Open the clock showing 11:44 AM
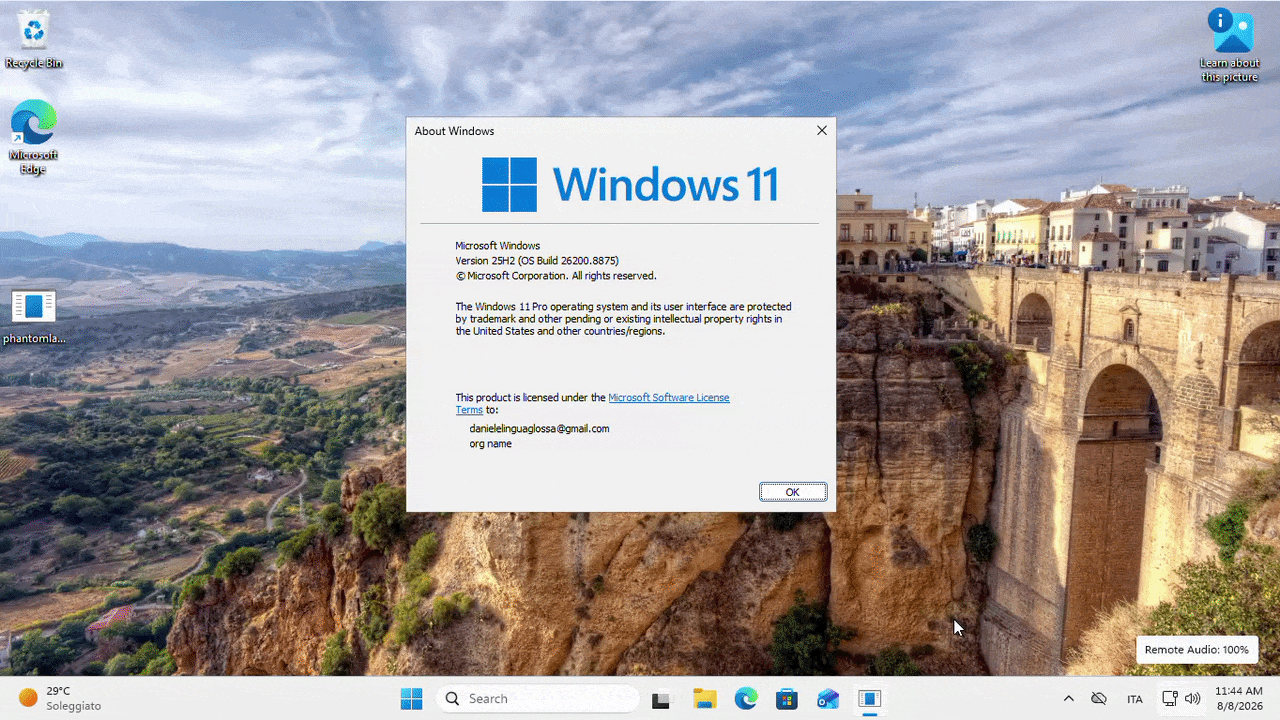 tap(1238, 699)
